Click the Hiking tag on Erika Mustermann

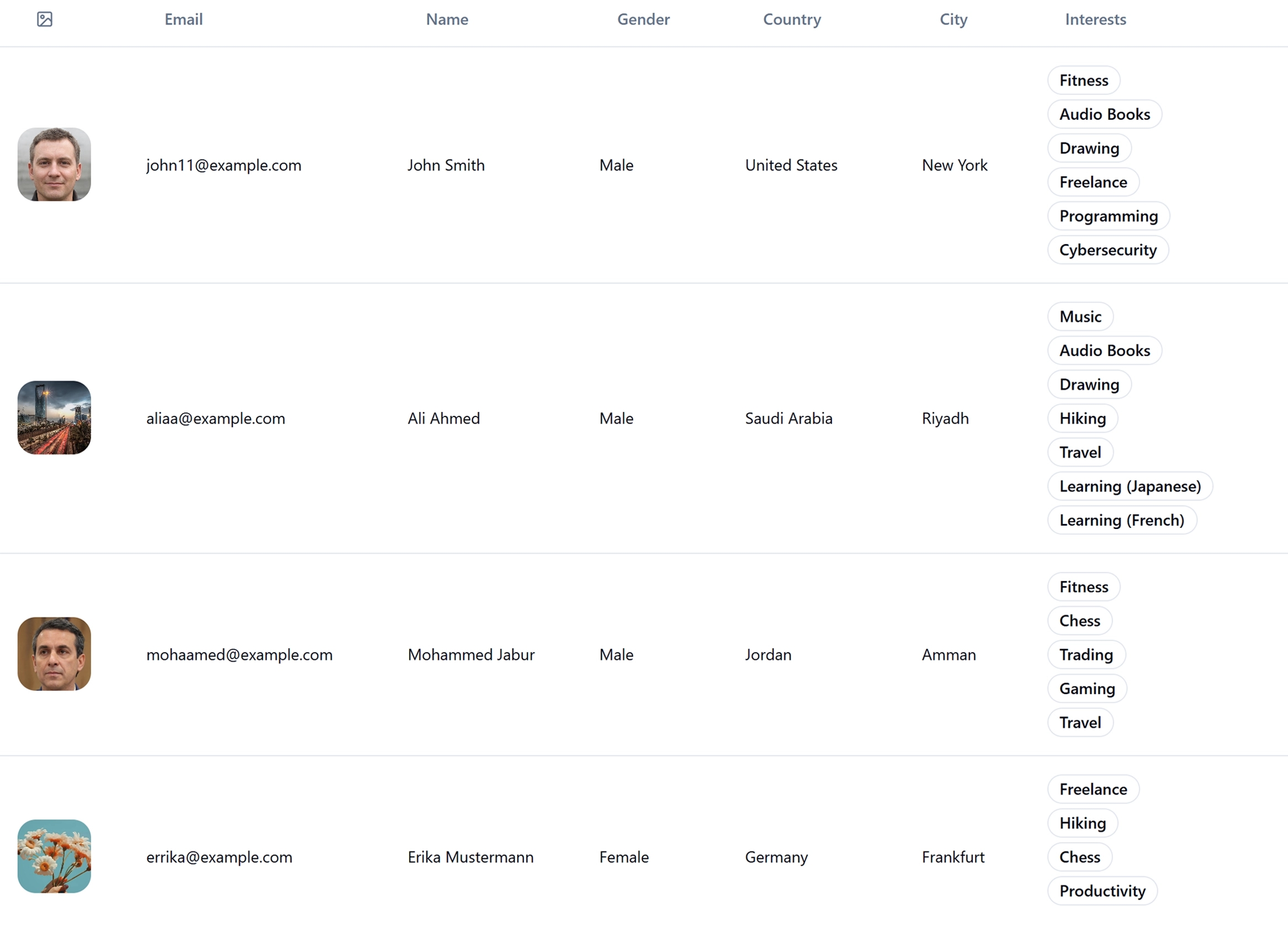pyautogui.click(x=1082, y=823)
